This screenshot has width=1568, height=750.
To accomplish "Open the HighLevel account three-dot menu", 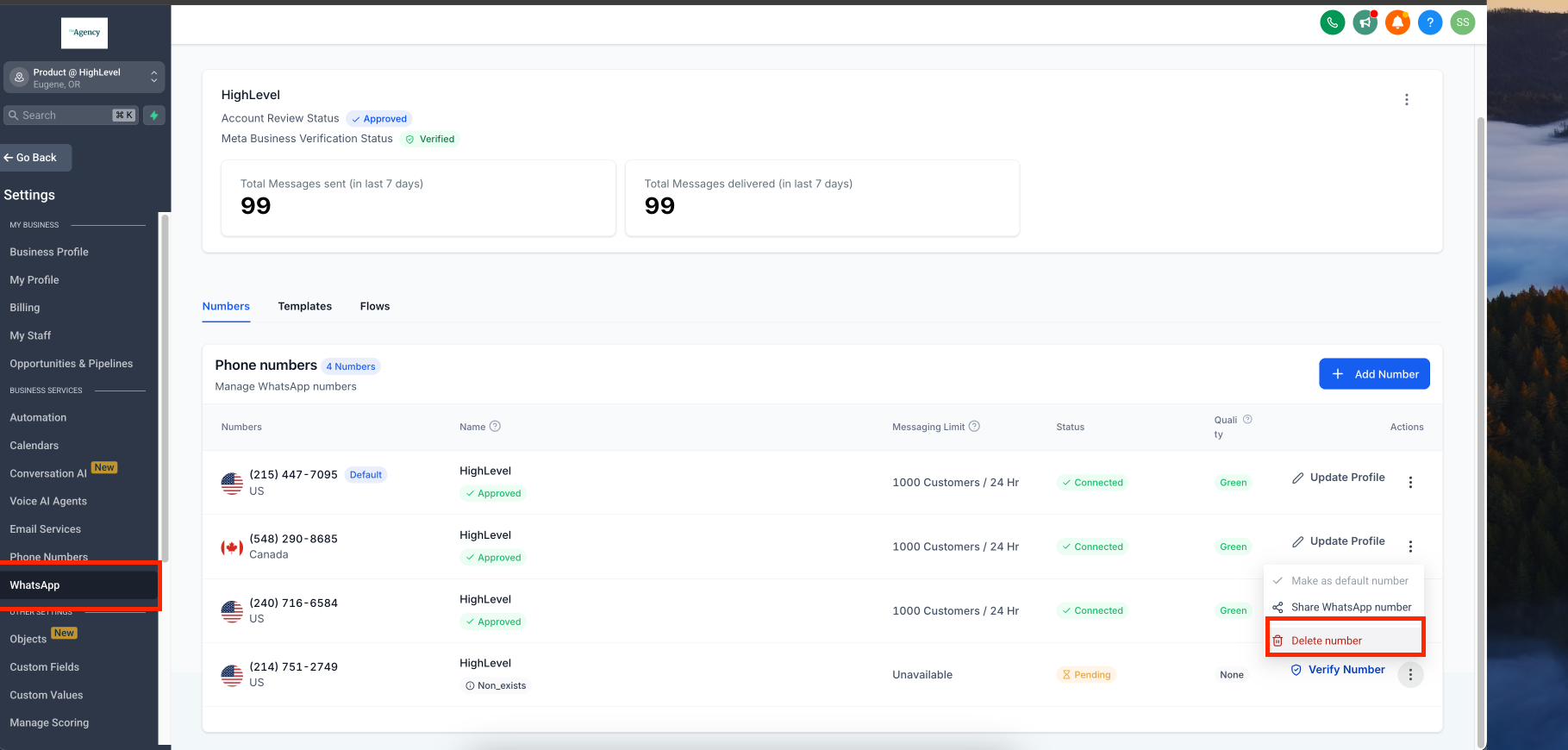I will tap(1407, 100).
